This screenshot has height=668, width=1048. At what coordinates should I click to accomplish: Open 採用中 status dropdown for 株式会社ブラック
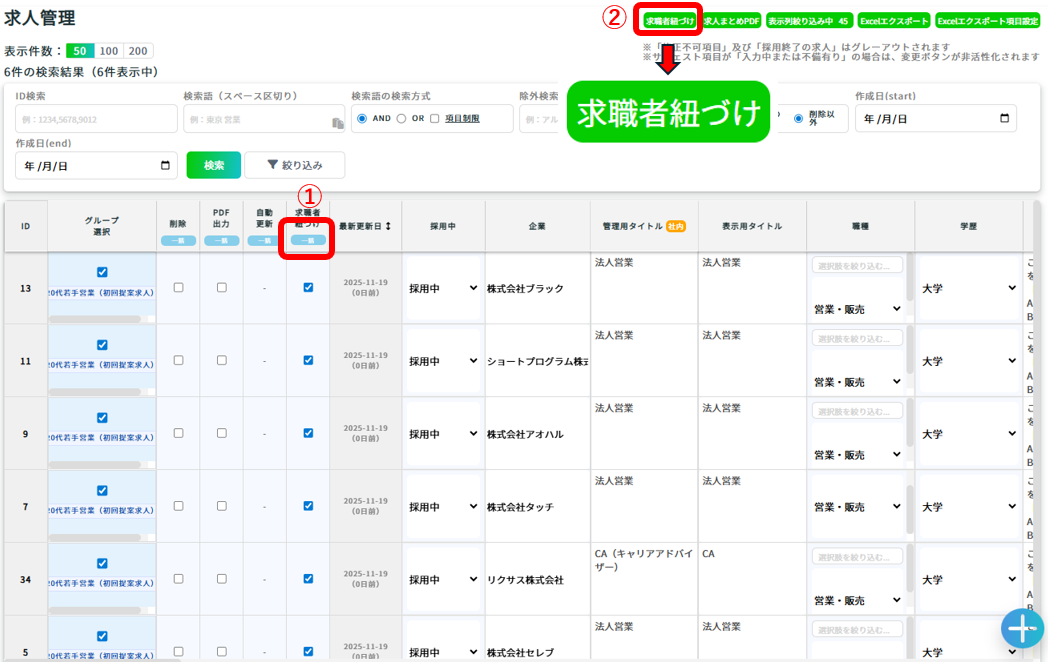[443, 288]
